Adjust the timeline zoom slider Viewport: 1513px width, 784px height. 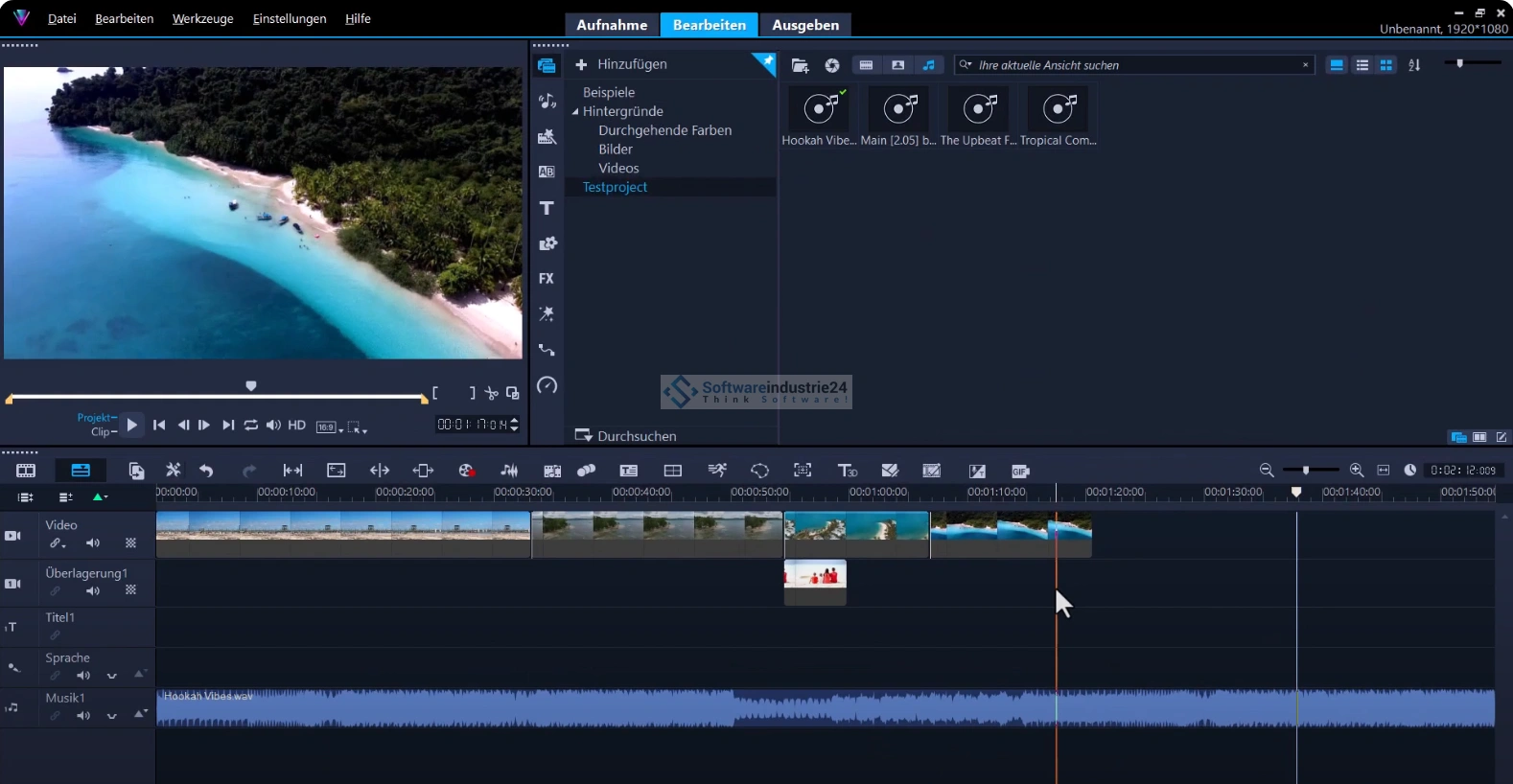click(1306, 471)
